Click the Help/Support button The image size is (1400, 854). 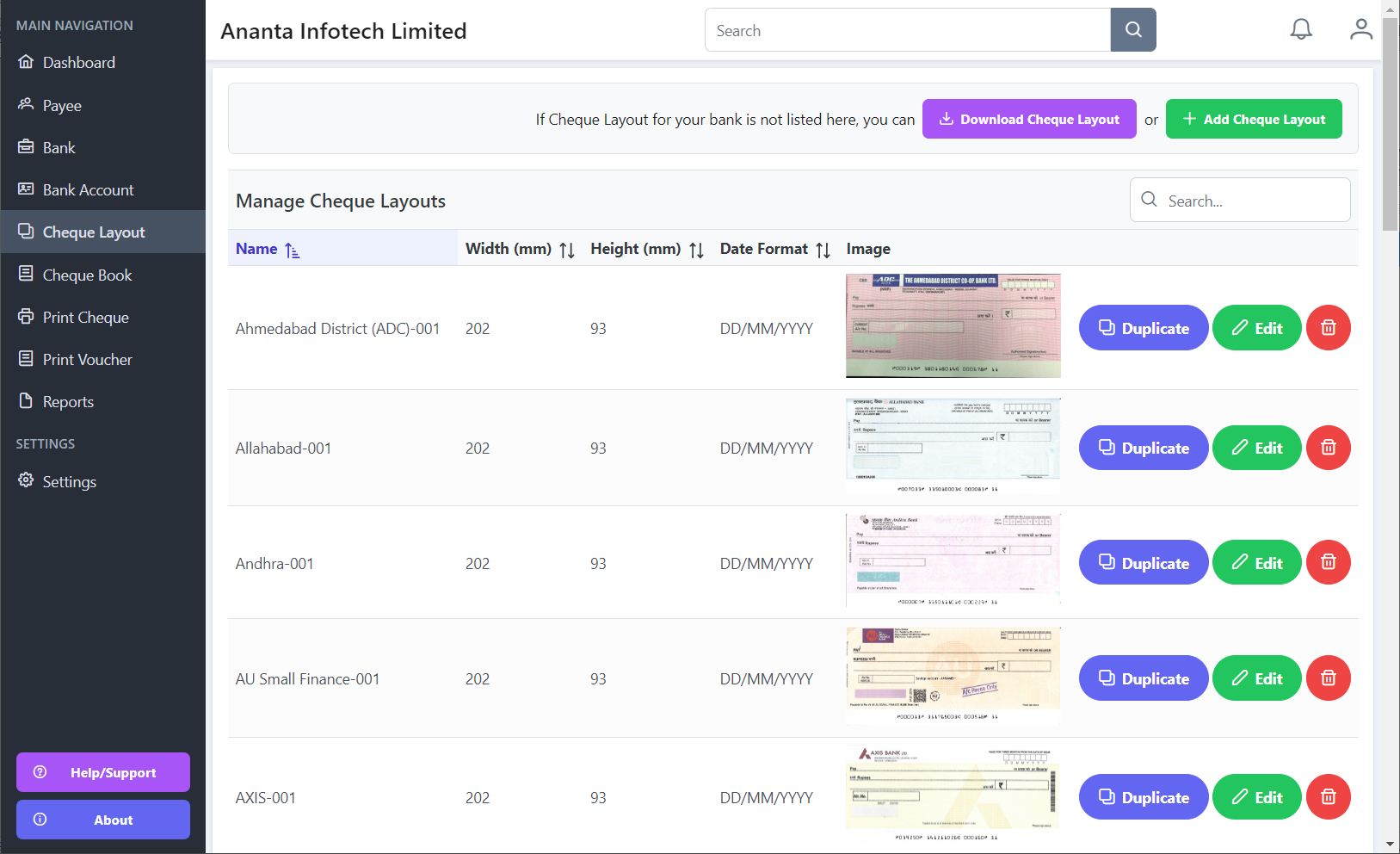[x=103, y=772]
